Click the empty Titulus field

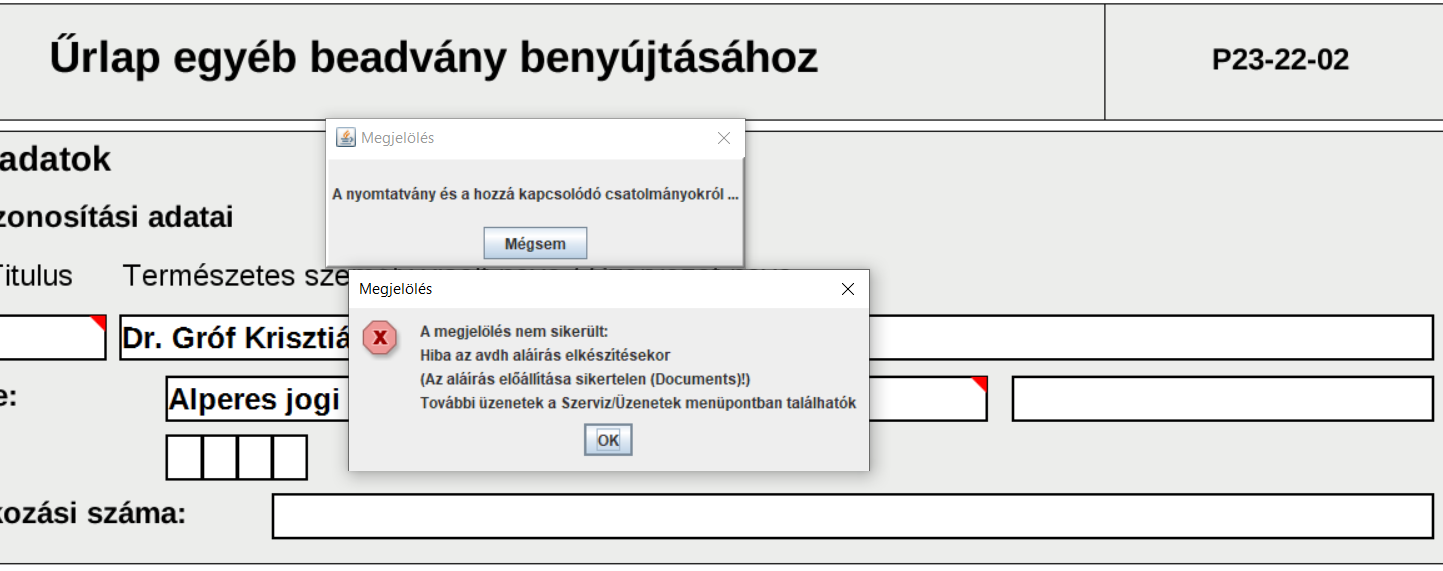tap(52, 338)
